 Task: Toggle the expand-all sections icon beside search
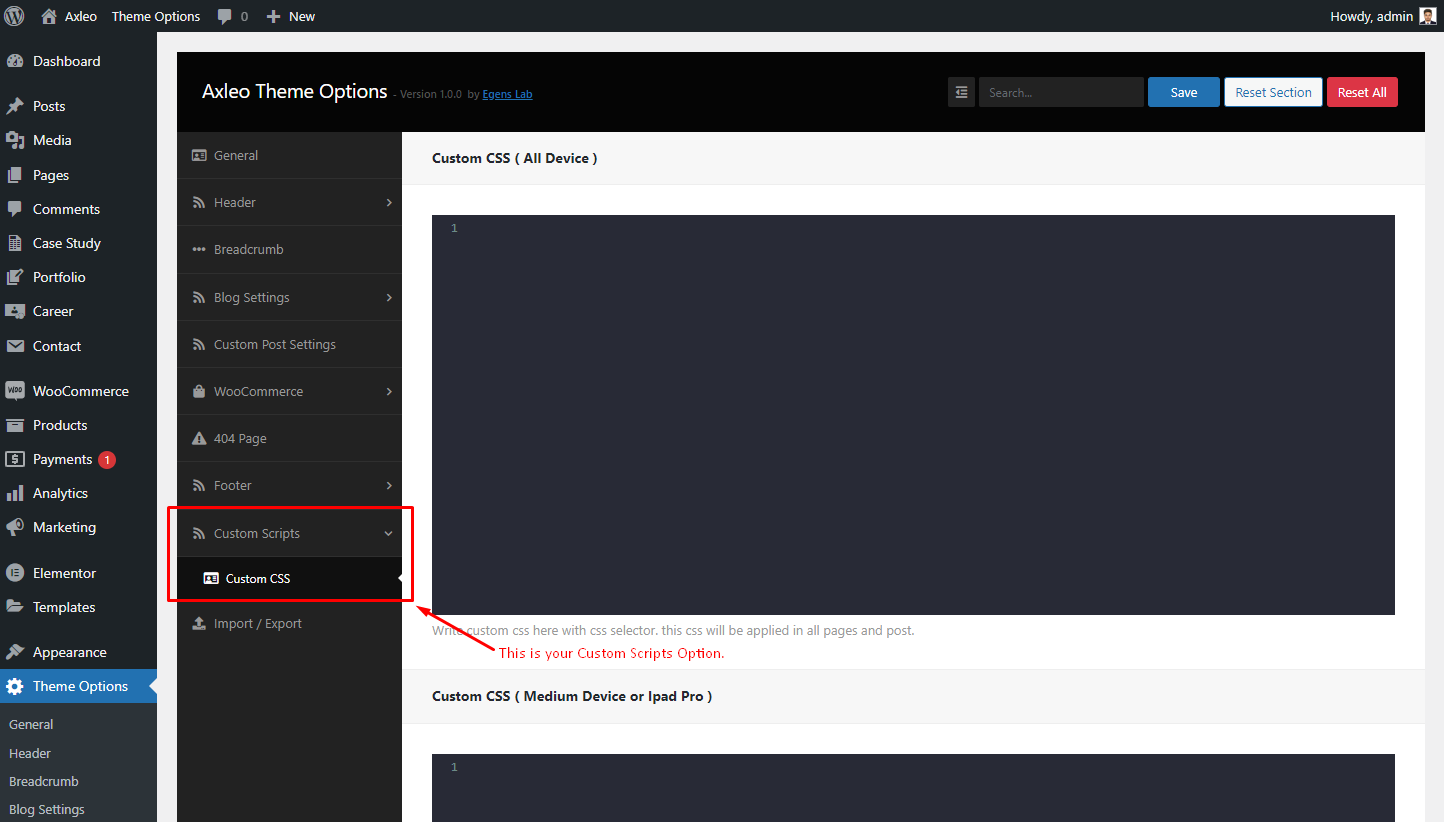(961, 92)
